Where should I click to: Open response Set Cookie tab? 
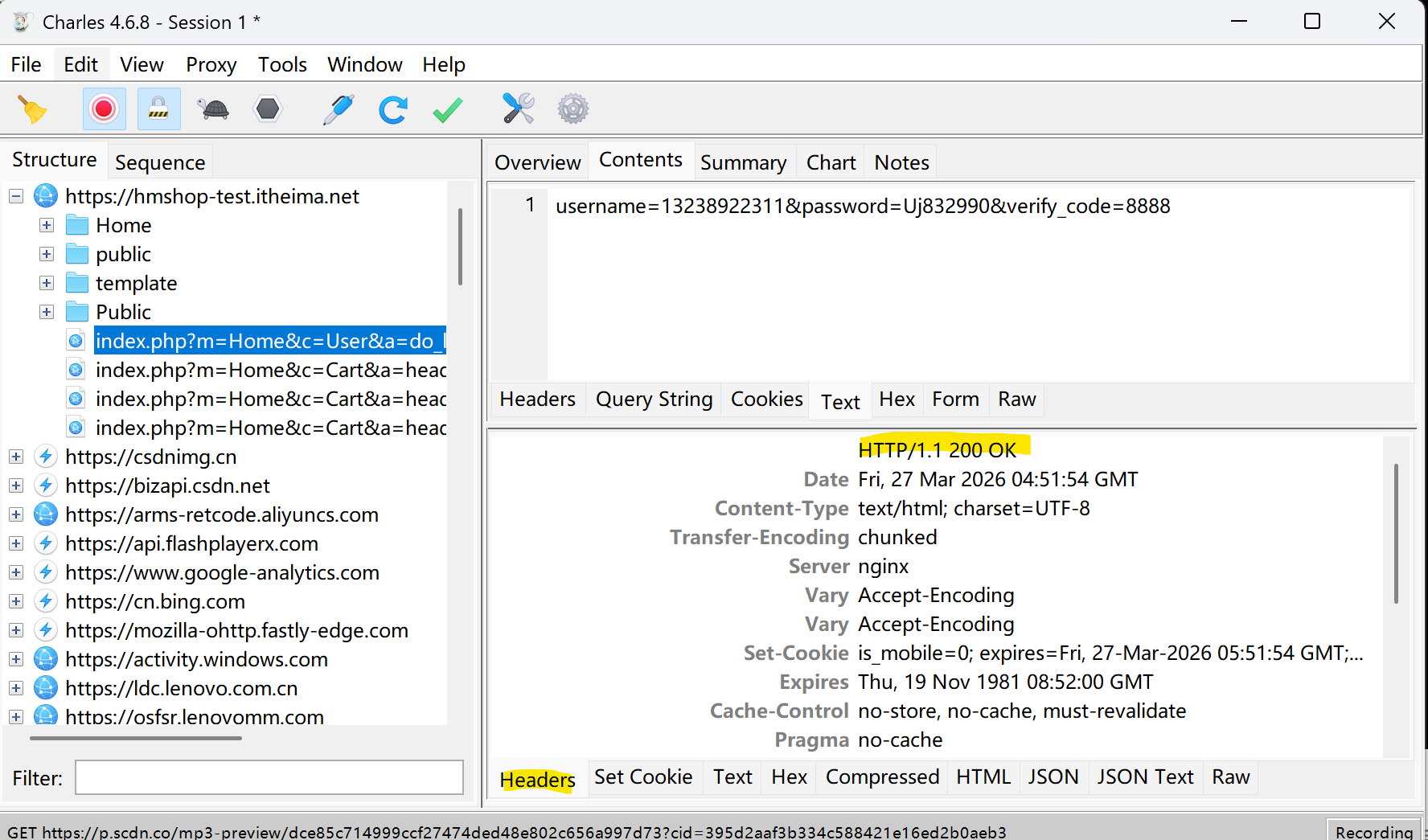click(x=643, y=777)
